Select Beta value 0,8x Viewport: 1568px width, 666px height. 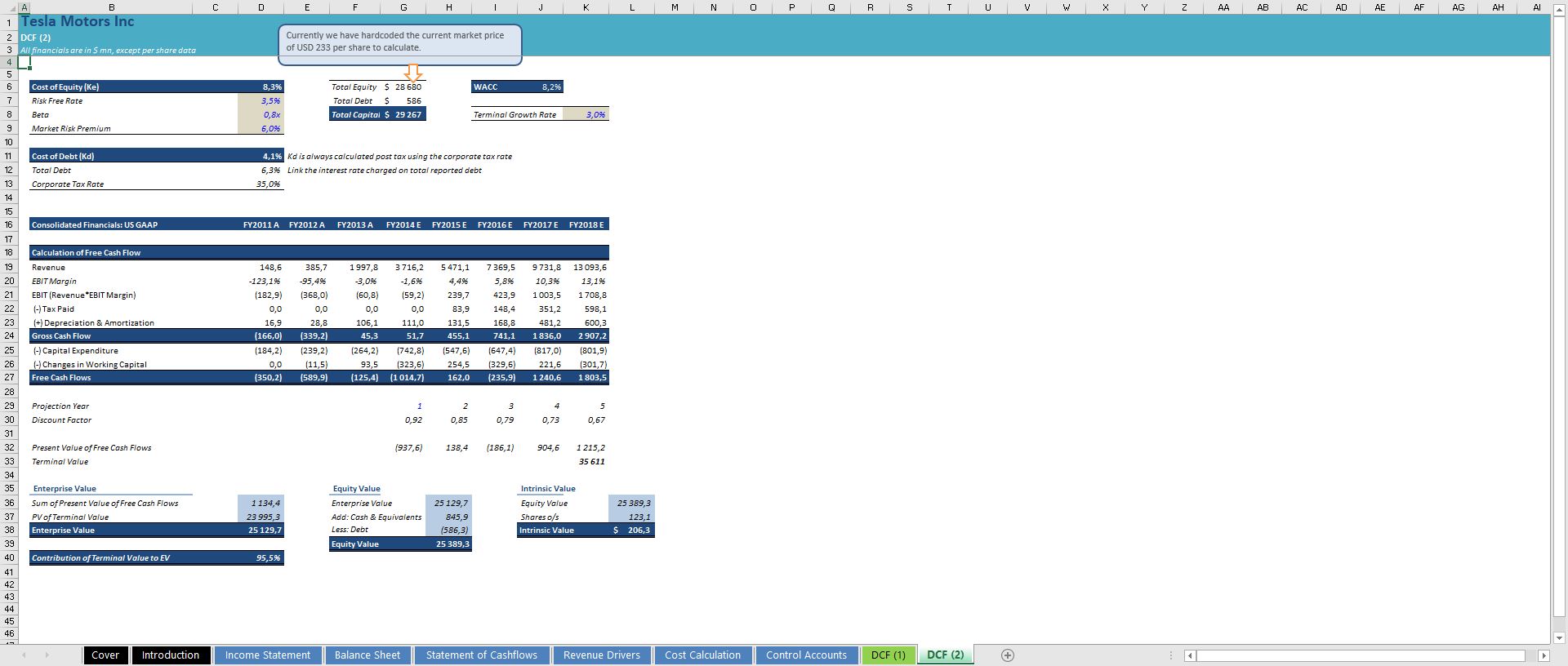(x=261, y=115)
